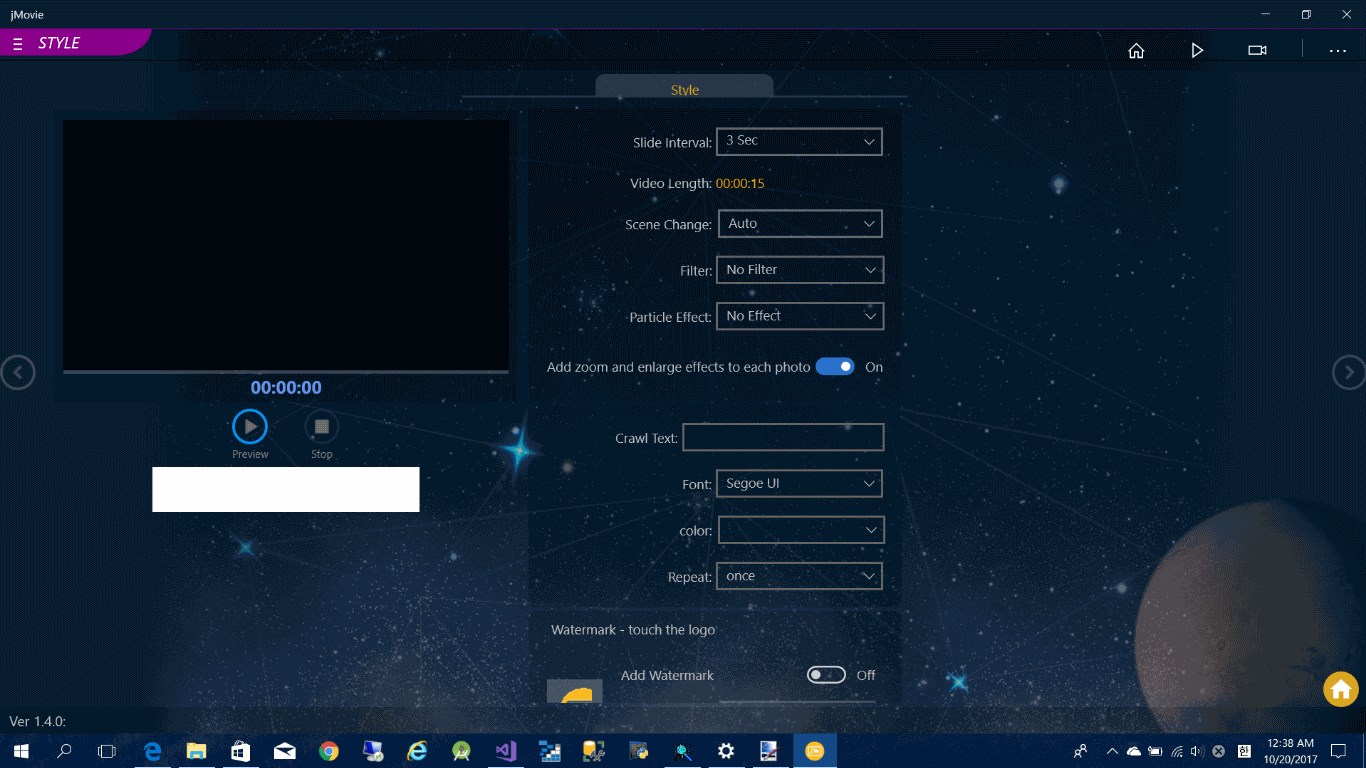Click the play icon in the top bar
Viewport: 1366px width, 768px height.
click(x=1197, y=51)
